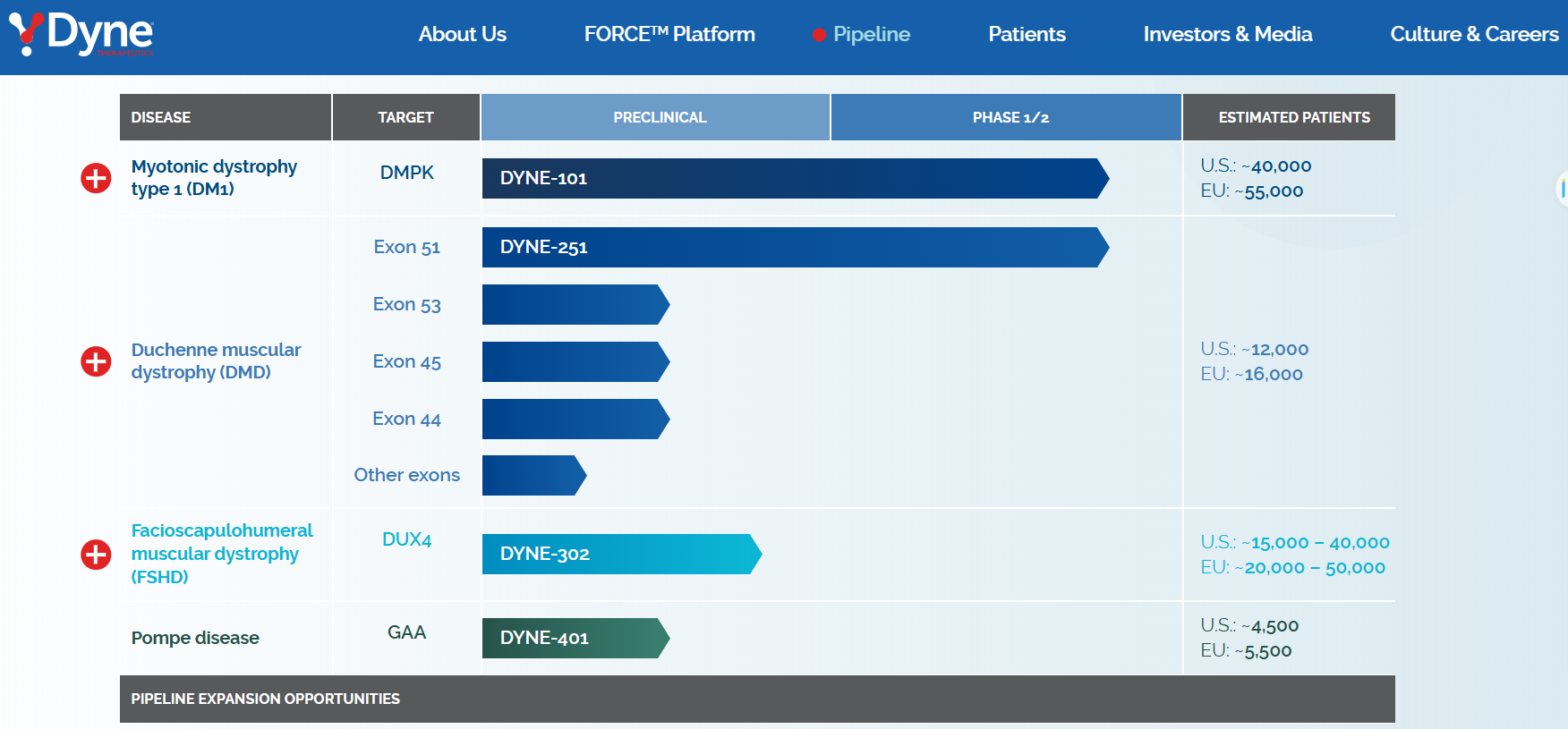Click the EU ~16,000 patient estimate
This screenshot has height=729, width=1568.
click(1251, 374)
